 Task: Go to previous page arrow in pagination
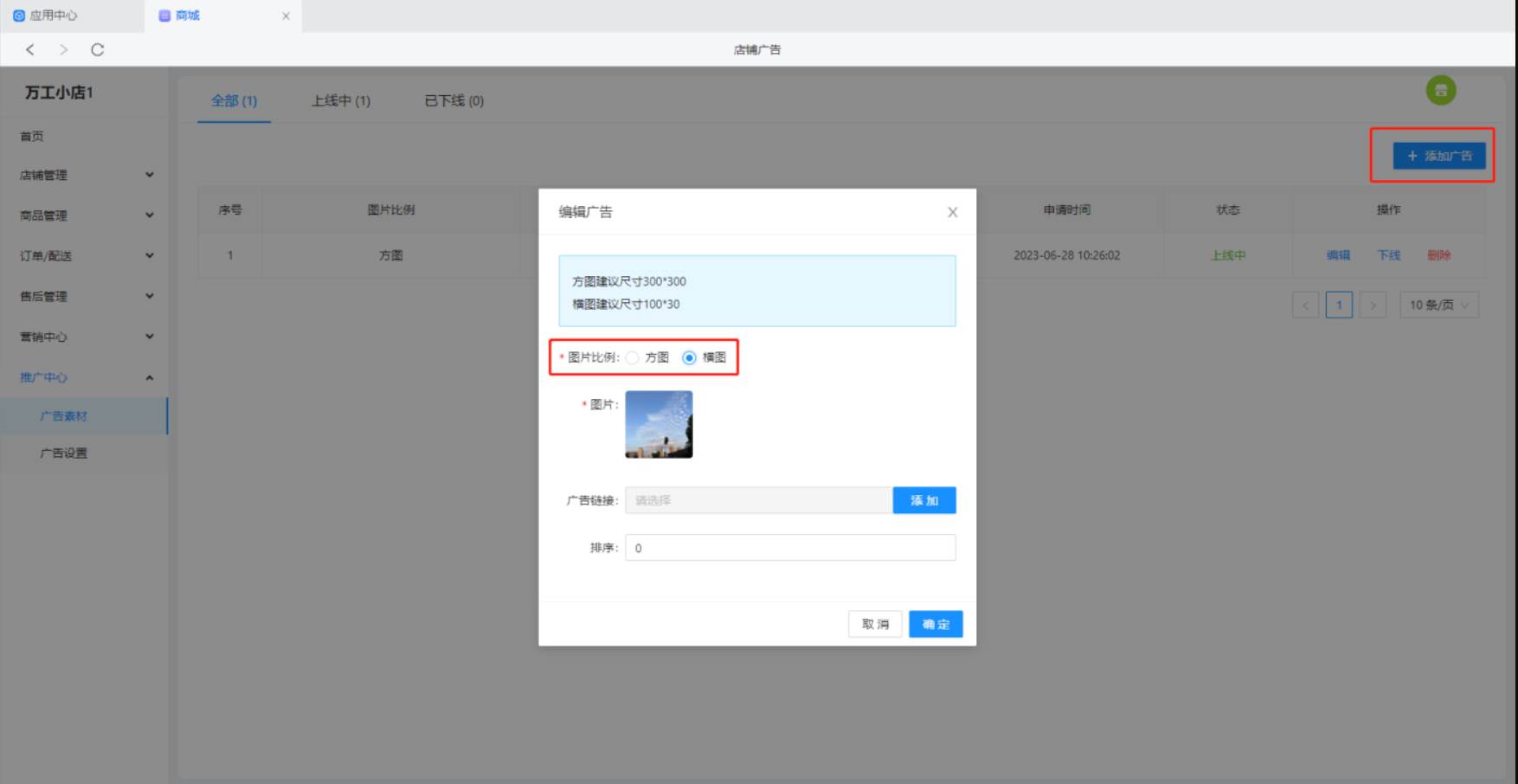coord(1305,305)
